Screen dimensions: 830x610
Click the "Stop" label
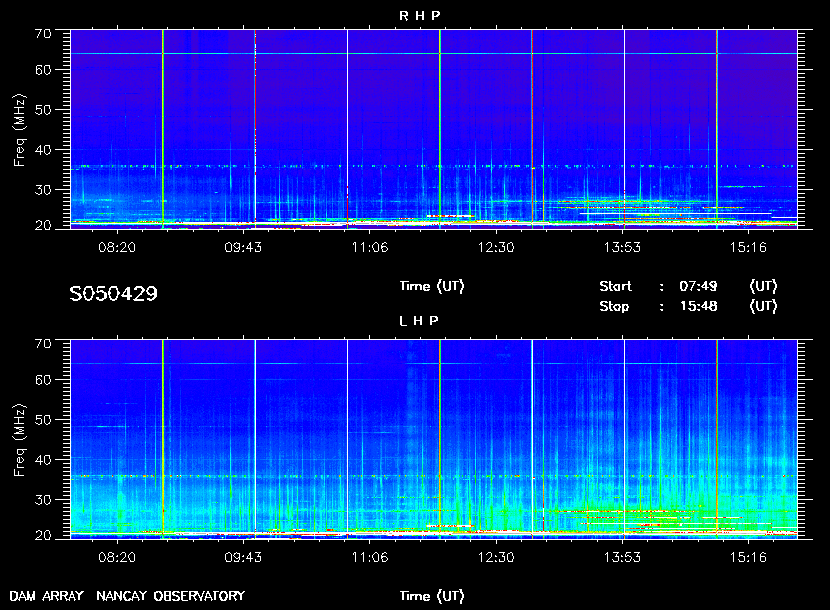(x=614, y=307)
